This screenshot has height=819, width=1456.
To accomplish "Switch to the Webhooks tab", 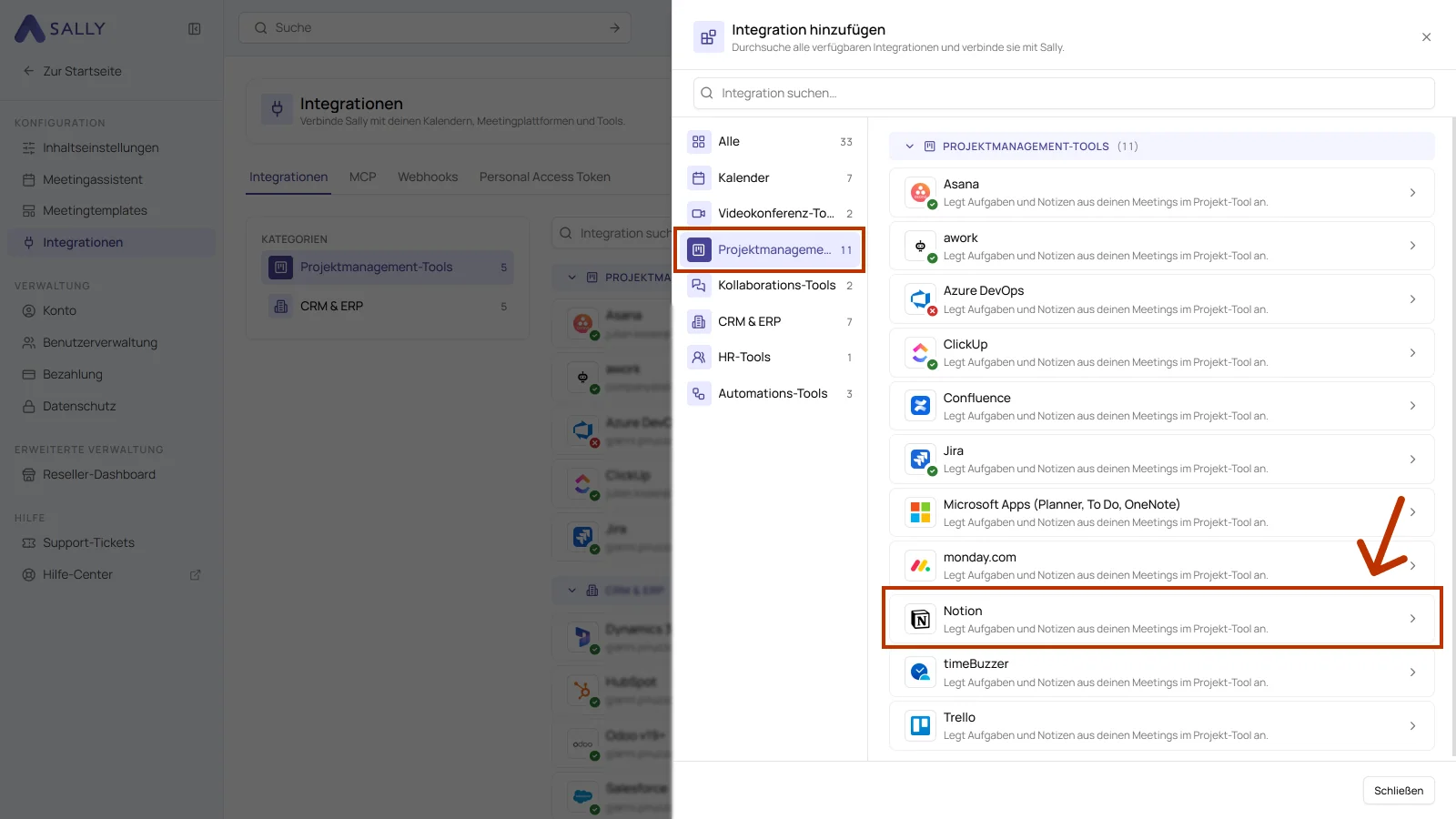I will [428, 177].
